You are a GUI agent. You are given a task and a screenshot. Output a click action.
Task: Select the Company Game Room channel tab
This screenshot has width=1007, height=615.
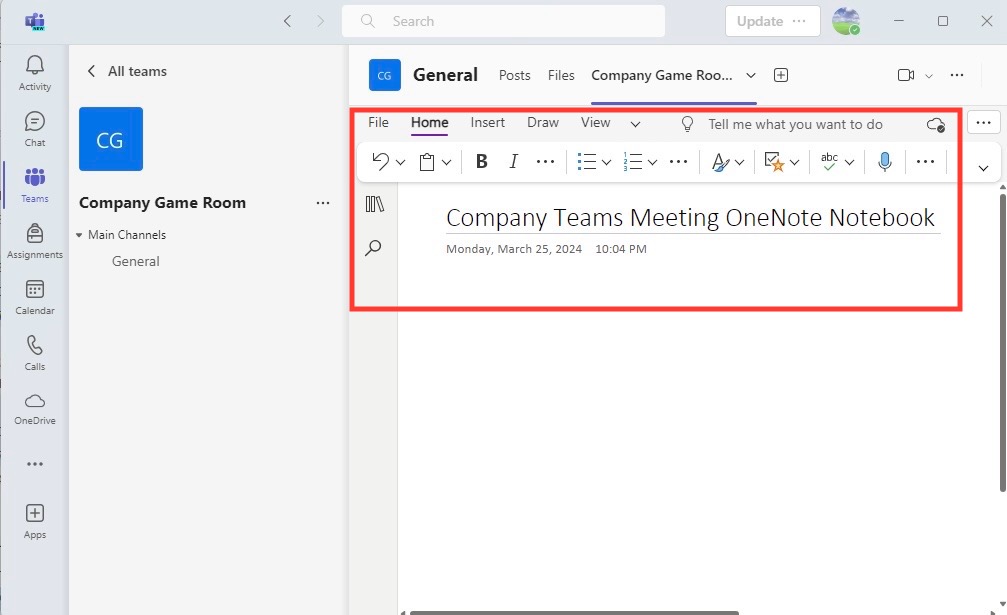(x=661, y=75)
